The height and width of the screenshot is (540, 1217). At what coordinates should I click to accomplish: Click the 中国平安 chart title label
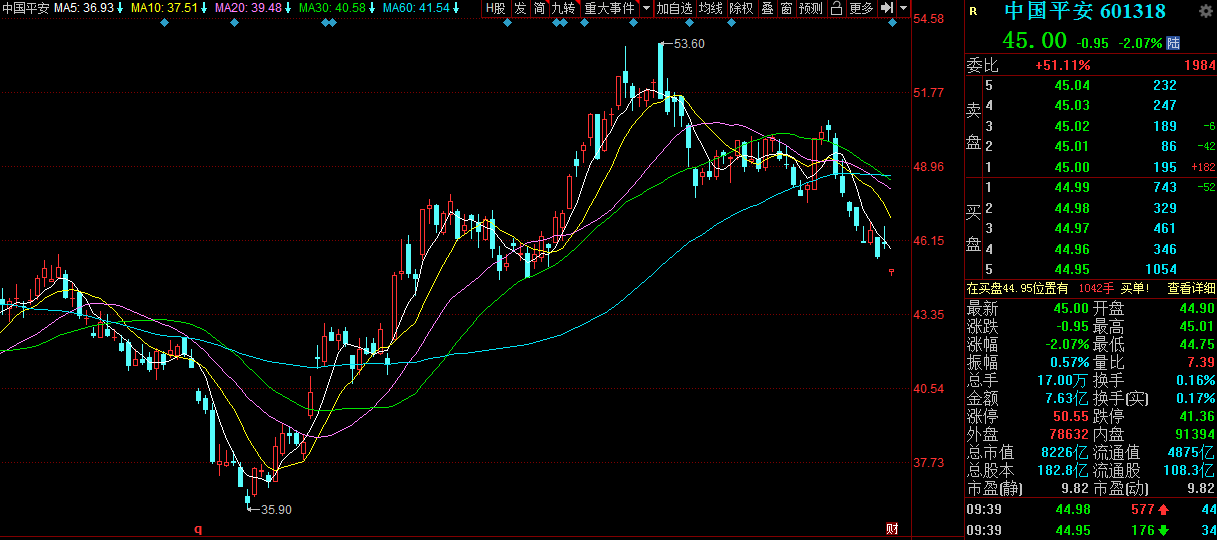point(25,8)
